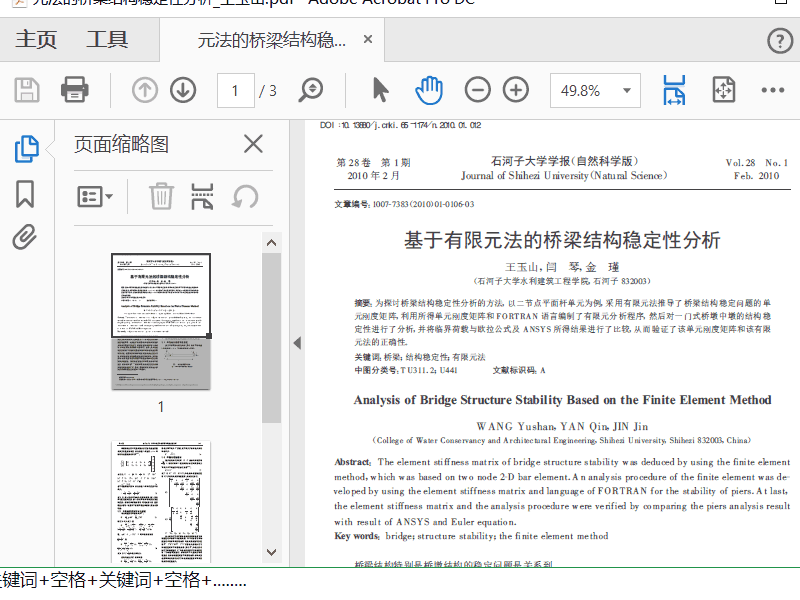
Task: Open the attachments paperclip panel
Action: pyautogui.click(x=24, y=237)
